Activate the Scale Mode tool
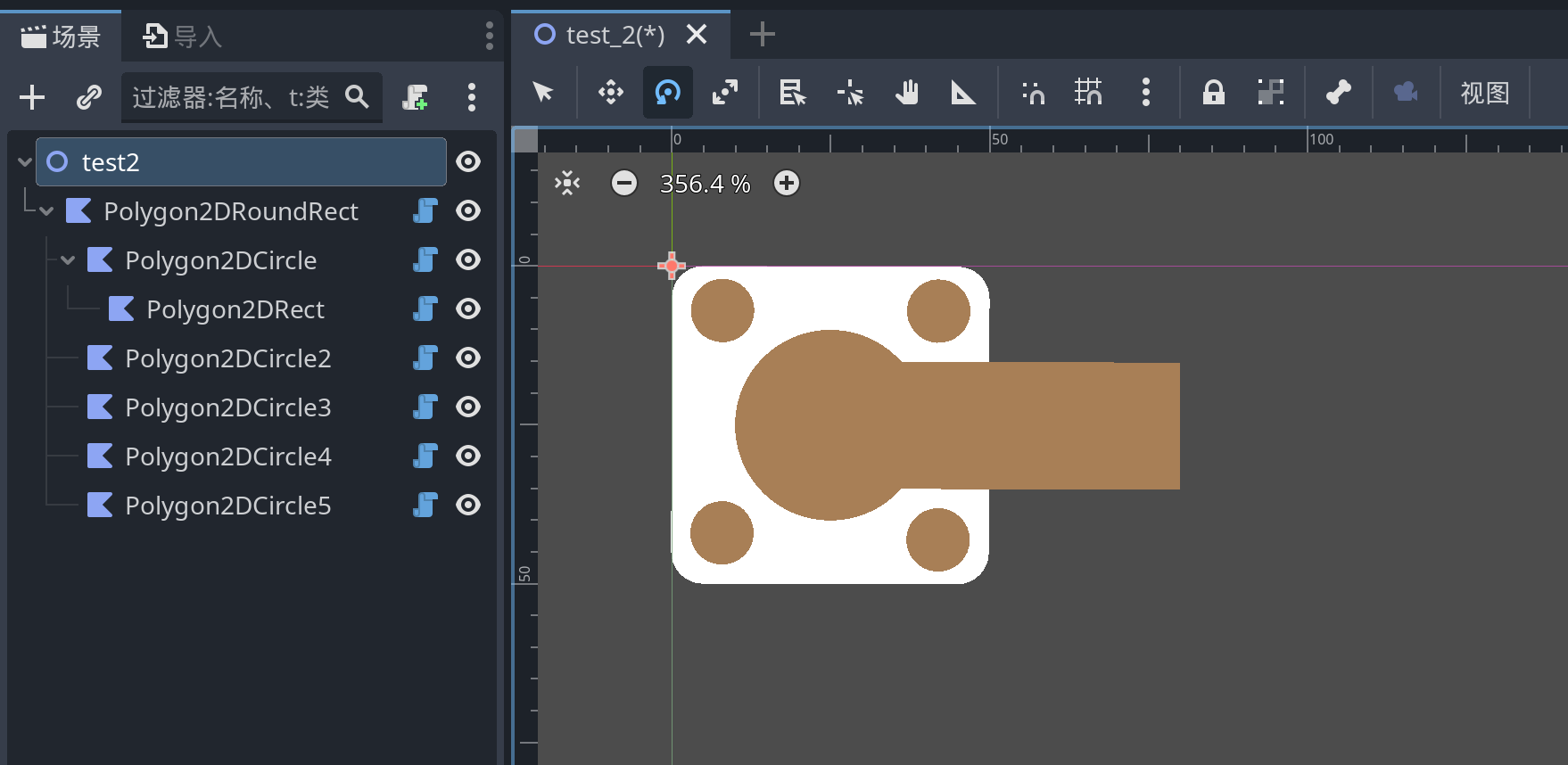Viewport: 1568px width, 765px height. click(725, 92)
